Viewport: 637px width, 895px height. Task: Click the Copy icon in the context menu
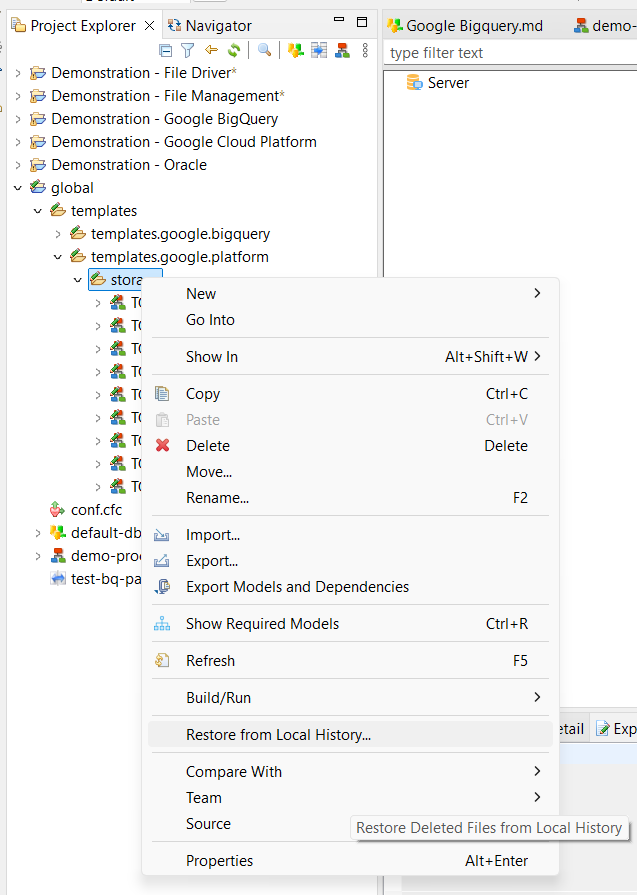[x=164, y=393]
